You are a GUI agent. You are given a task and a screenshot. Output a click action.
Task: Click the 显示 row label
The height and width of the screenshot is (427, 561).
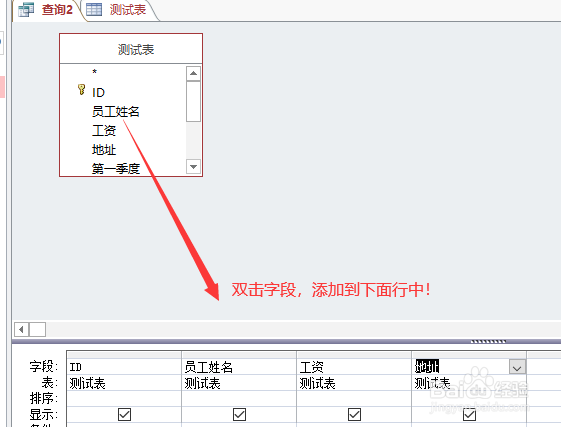[x=43, y=414]
